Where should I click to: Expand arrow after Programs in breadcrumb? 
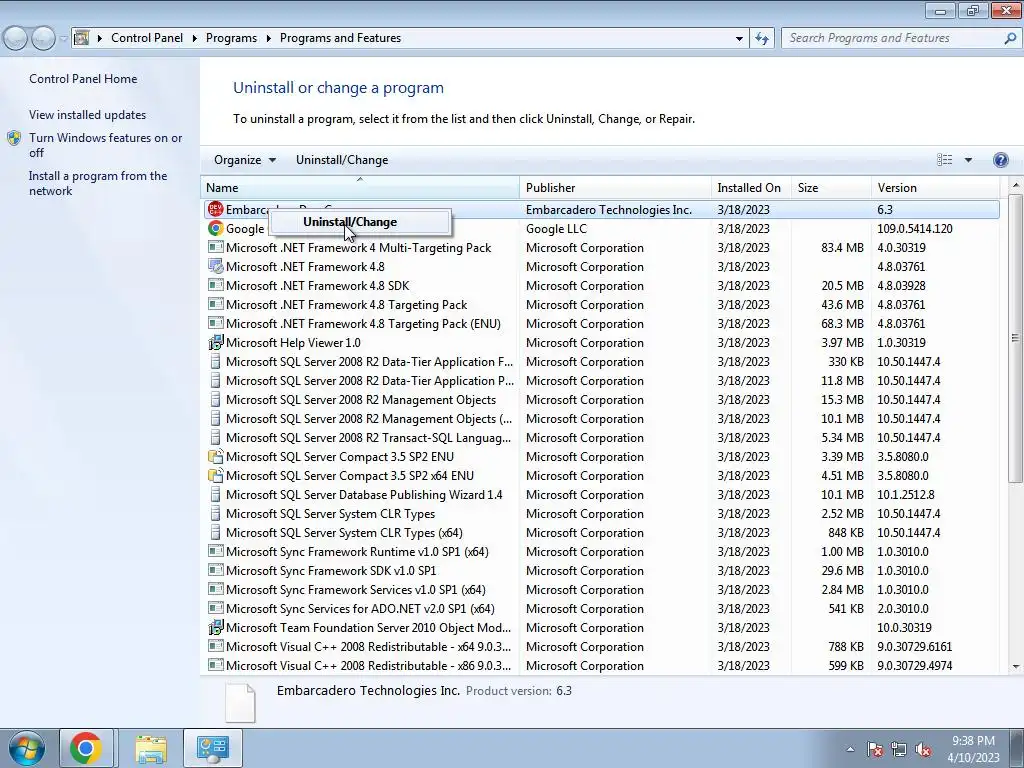[x=268, y=38]
